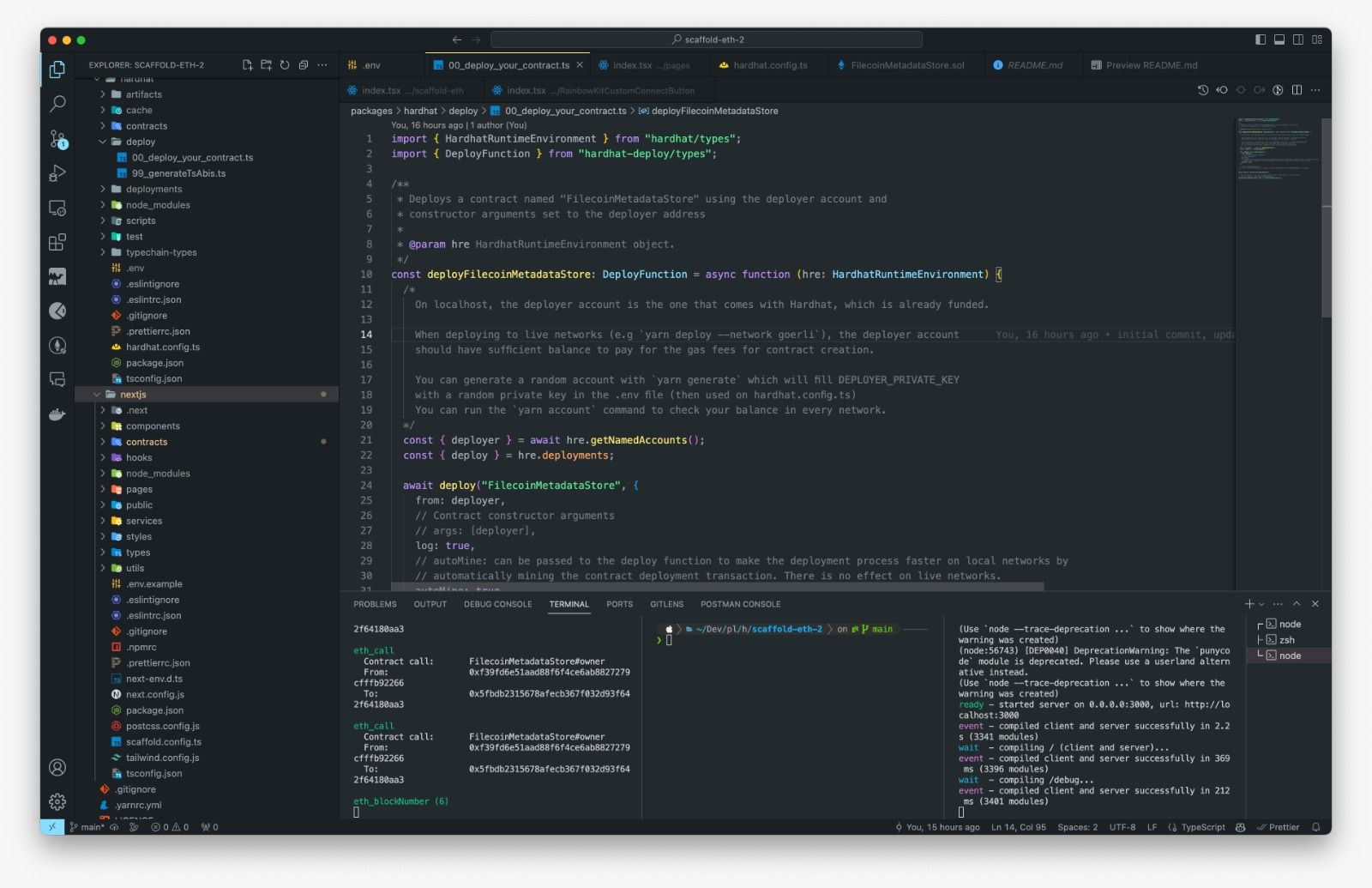This screenshot has height=888, width=1372.
Task: Click the editor horizontal scrollbar
Action: point(717,587)
